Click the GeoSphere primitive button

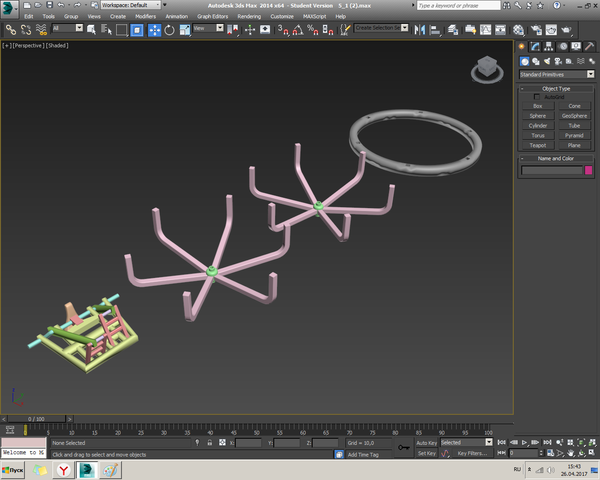(x=574, y=115)
